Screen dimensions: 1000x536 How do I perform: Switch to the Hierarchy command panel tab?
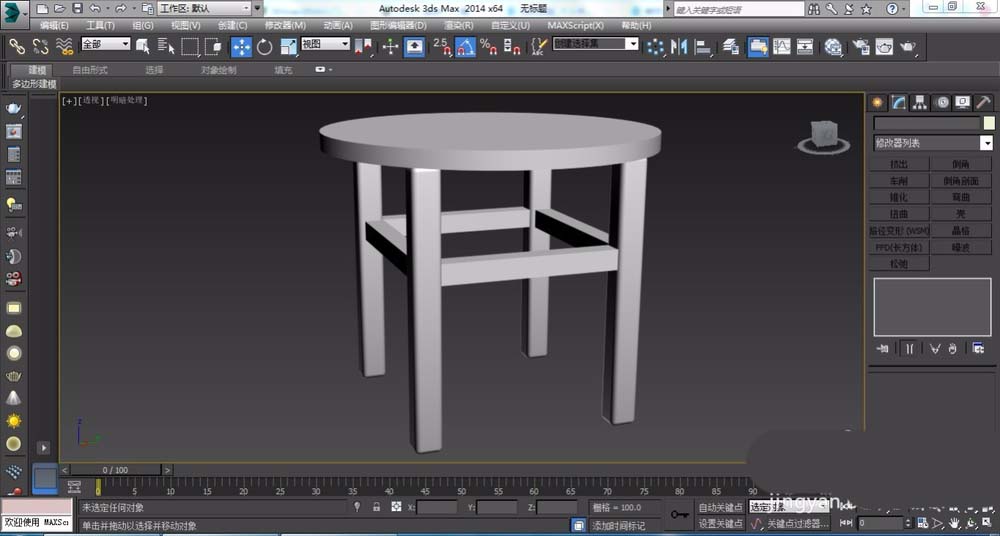[x=920, y=103]
